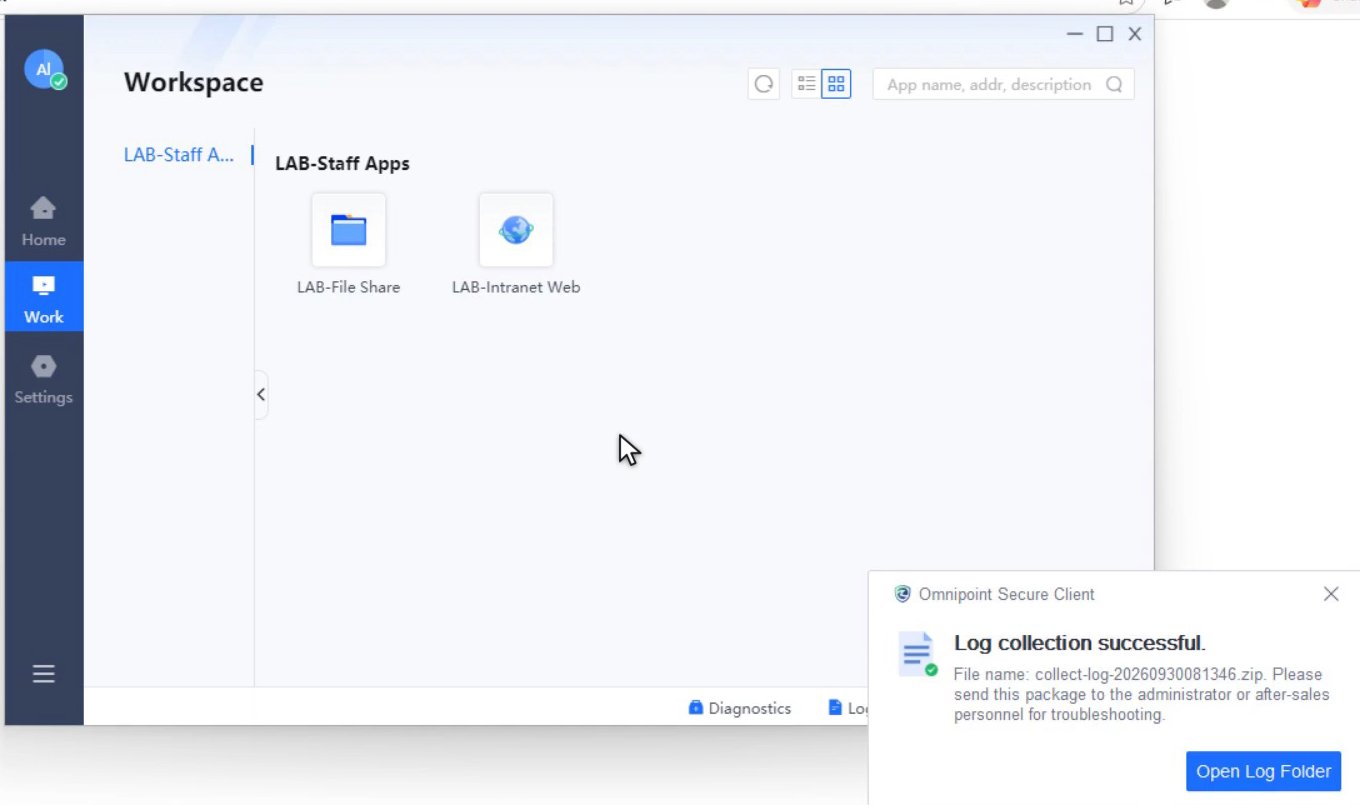Collapse the category side panel arrow

[261, 394]
